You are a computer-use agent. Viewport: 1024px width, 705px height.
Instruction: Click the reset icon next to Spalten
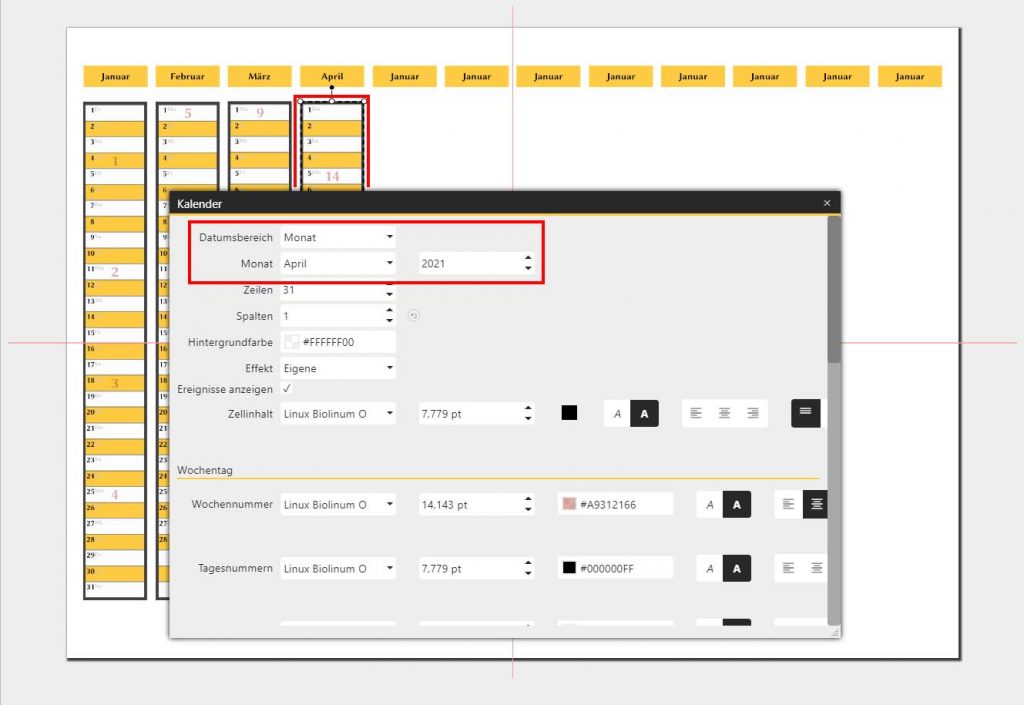pos(413,316)
